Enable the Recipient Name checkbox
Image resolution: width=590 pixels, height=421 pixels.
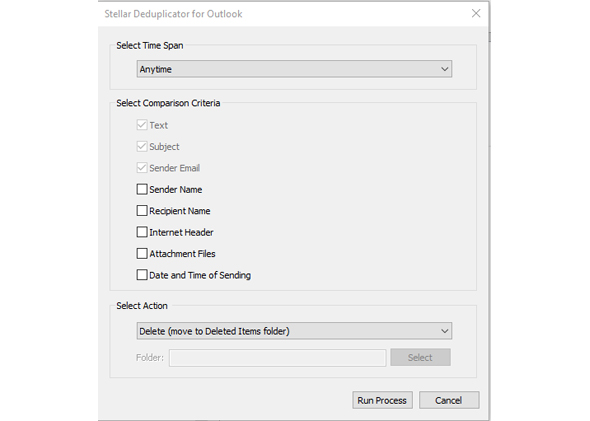142,211
